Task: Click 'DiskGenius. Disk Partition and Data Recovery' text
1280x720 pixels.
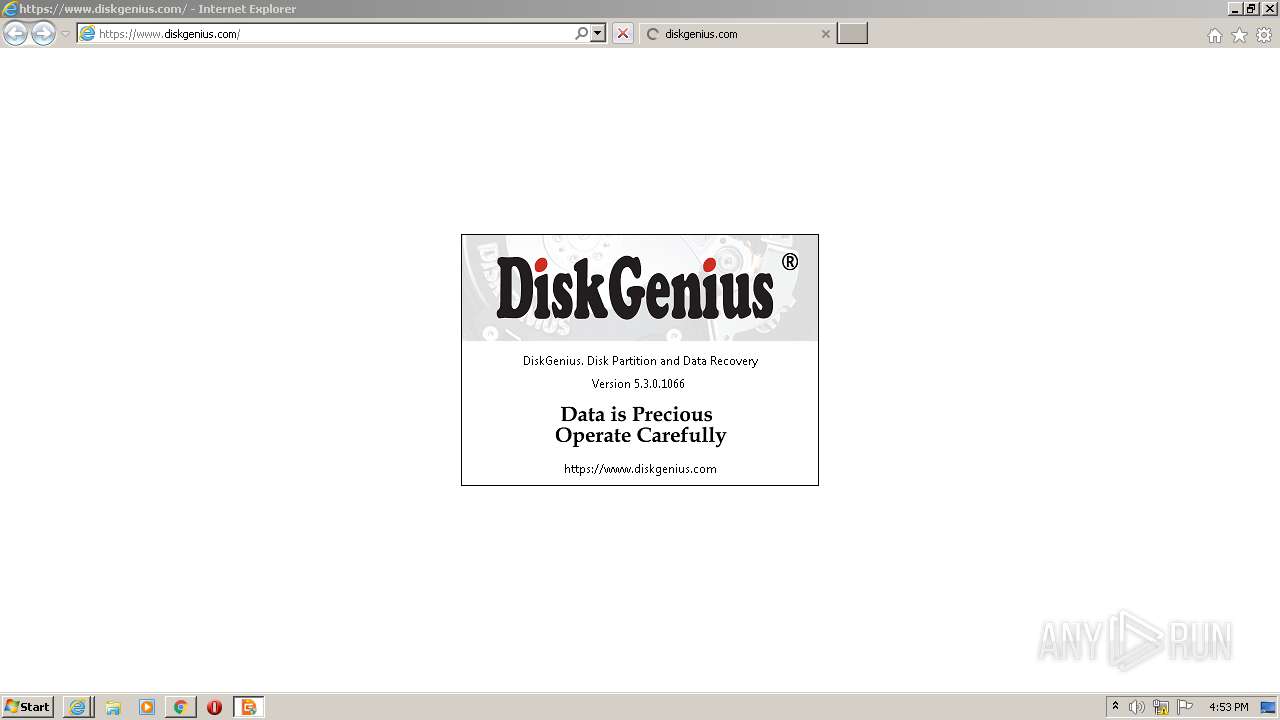Action: (x=640, y=361)
